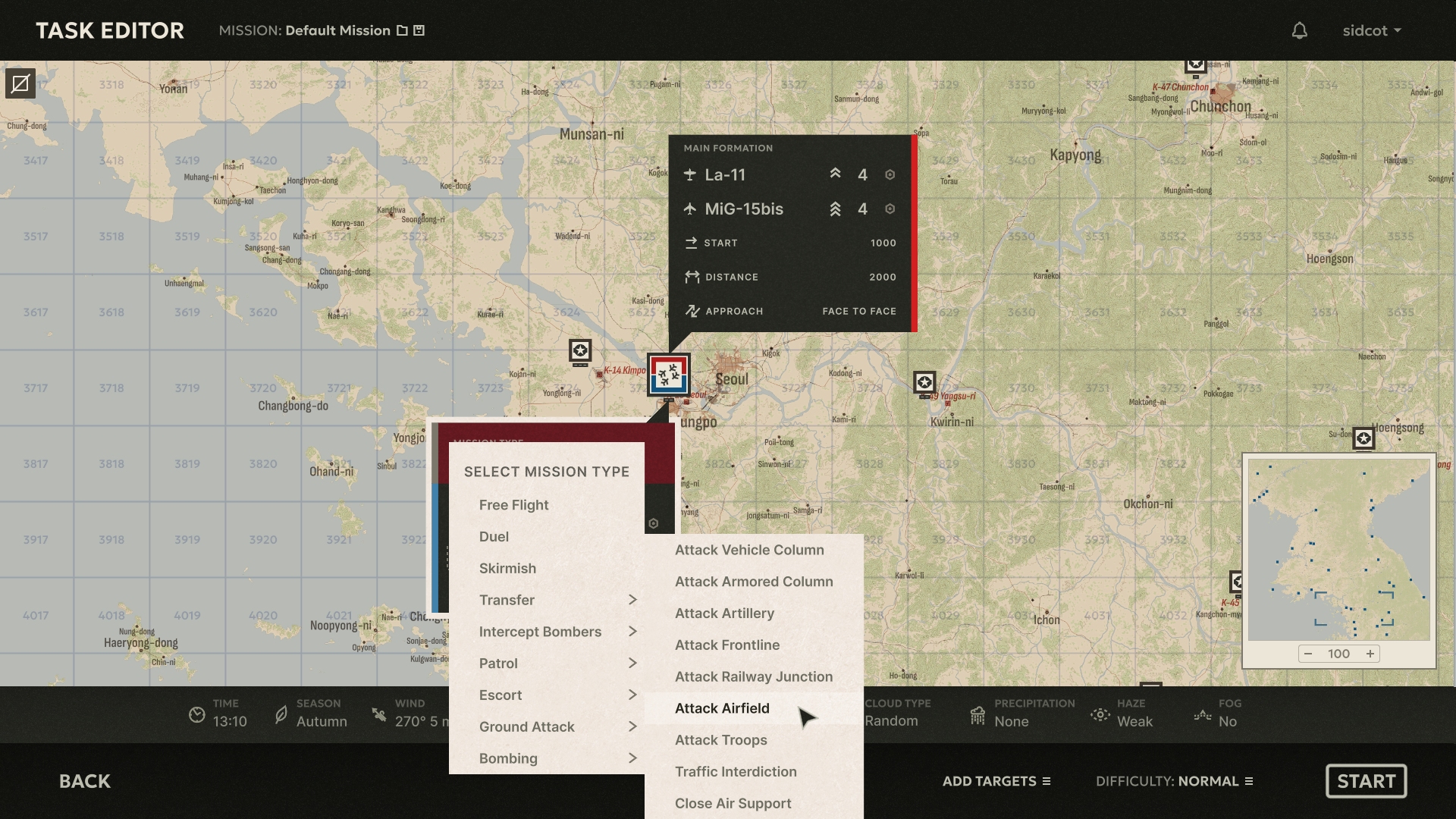Viewport: 1456px width, 819px height.
Task: Click the save mission disk icon
Action: [419, 31]
